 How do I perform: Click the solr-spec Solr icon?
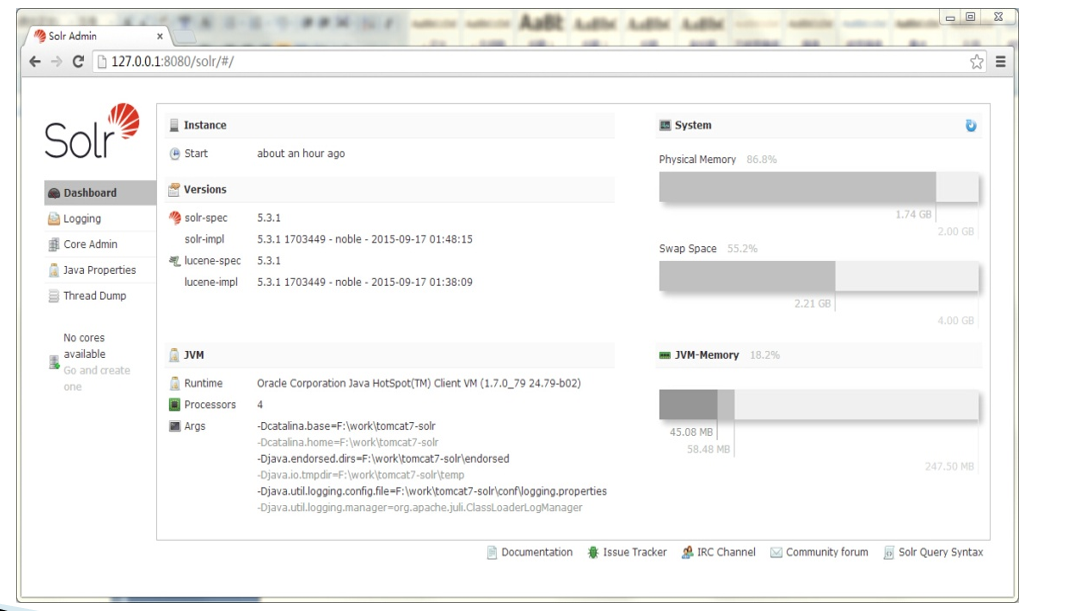[175, 218]
